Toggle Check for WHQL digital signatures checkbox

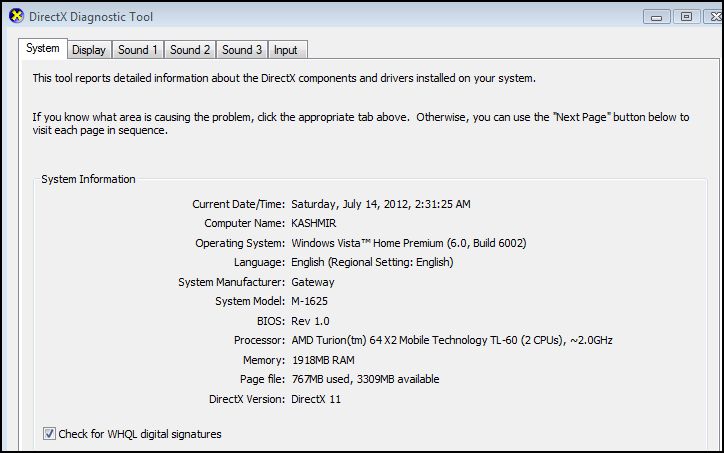coord(49,434)
